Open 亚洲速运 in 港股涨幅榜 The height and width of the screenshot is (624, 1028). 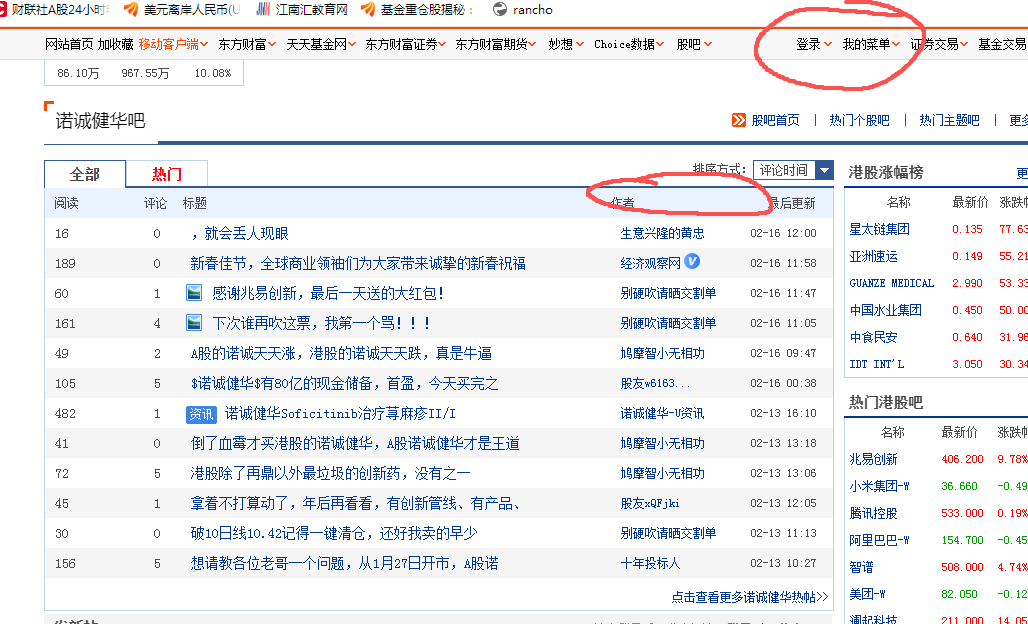point(873,256)
